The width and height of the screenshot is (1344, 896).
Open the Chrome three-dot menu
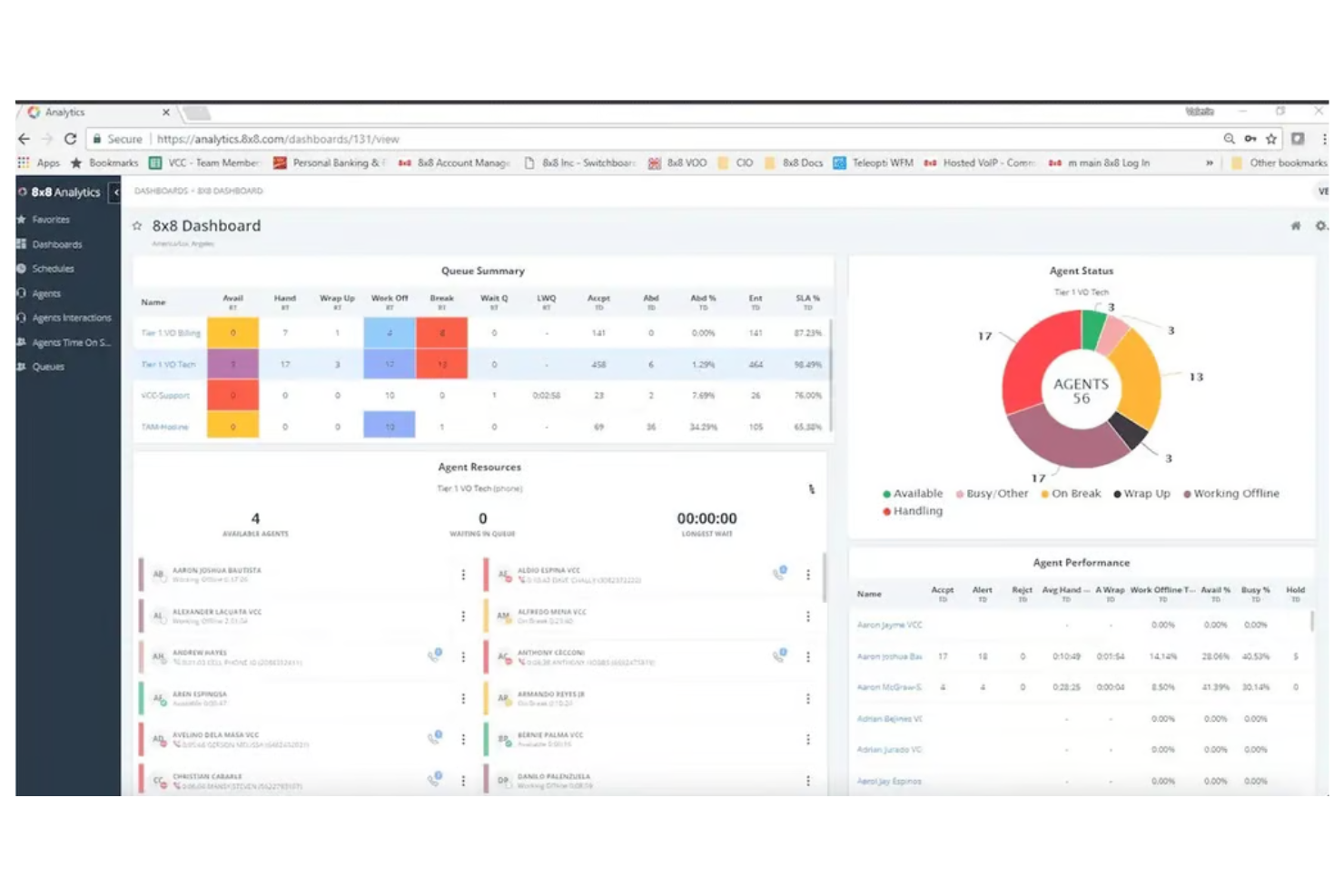point(1324,139)
